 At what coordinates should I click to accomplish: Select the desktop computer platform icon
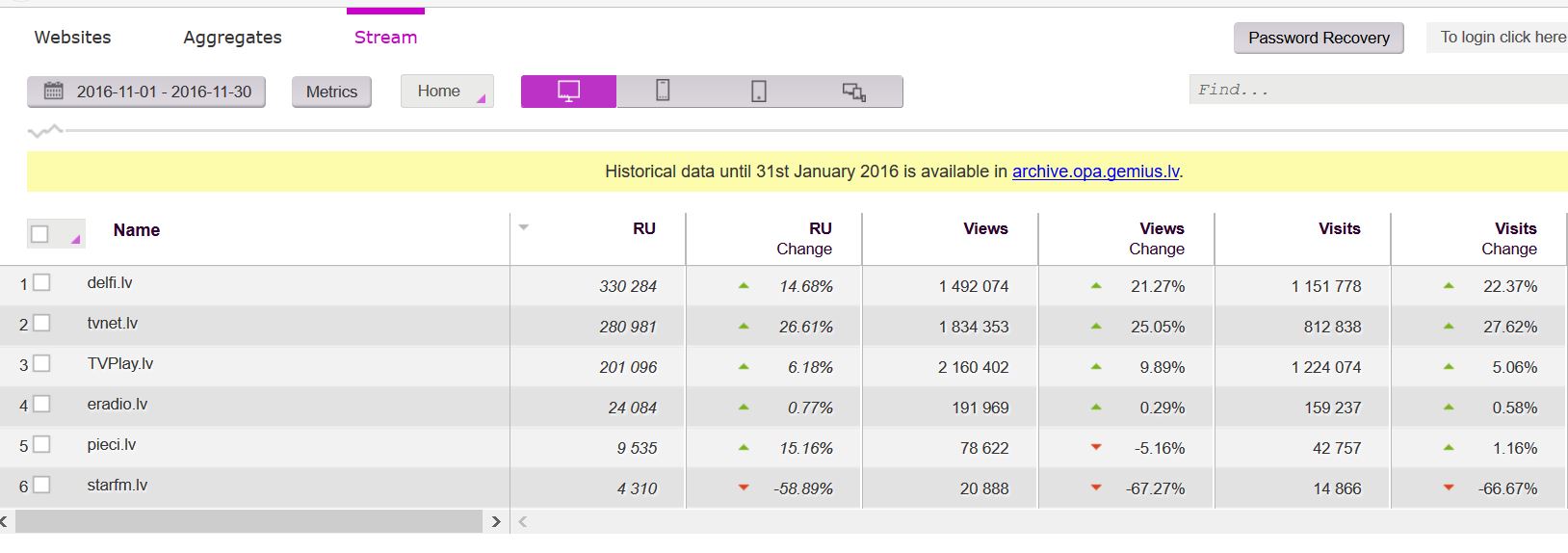pyautogui.click(x=568, y=92)
